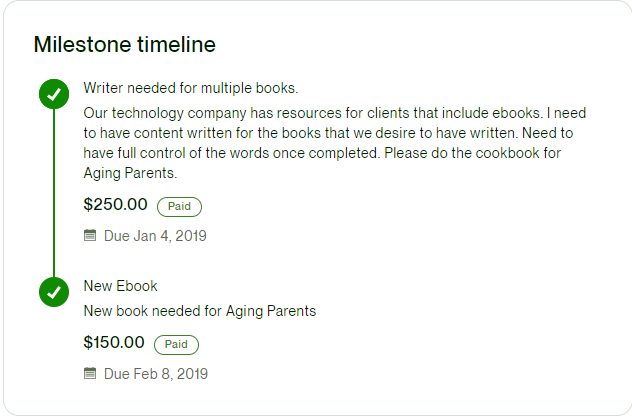Open the 'Writer needed for multiple books.' milestone title
Viewport: 632px width, 416px height.
(191, 87)
